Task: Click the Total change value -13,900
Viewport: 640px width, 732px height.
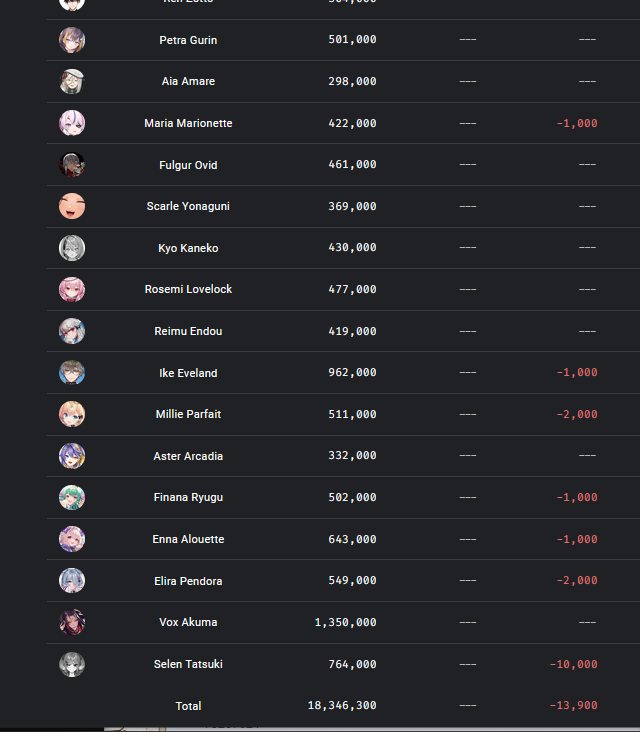Action: click(x=574, y=705)
